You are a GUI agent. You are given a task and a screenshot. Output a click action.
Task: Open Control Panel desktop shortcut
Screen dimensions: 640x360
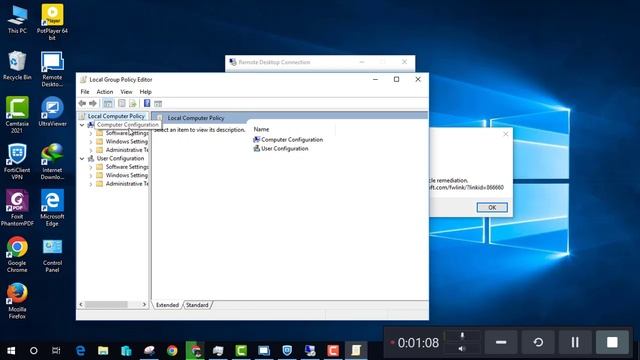click(52, 255)
